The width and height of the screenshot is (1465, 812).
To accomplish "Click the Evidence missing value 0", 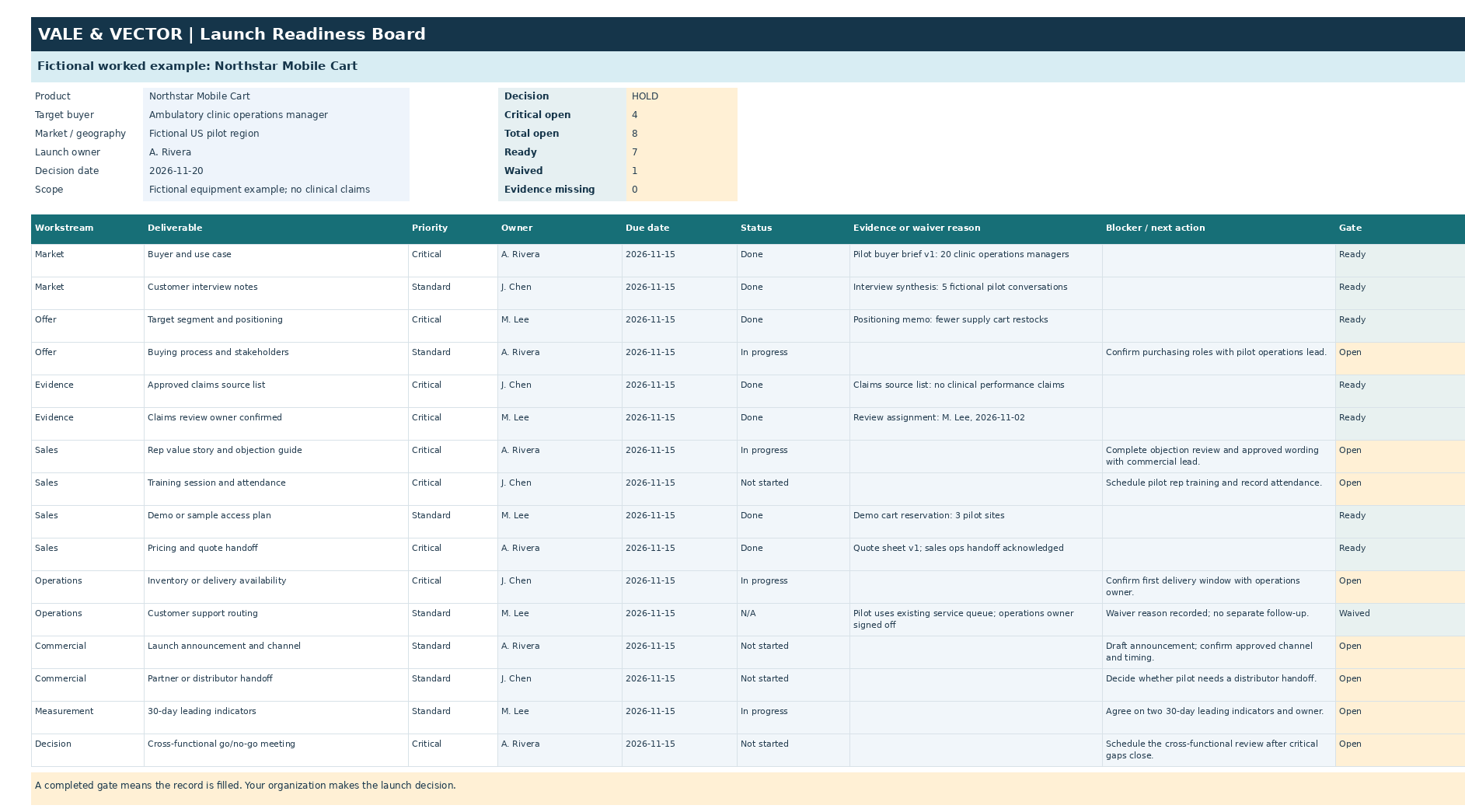I will [x=682, y=190].
